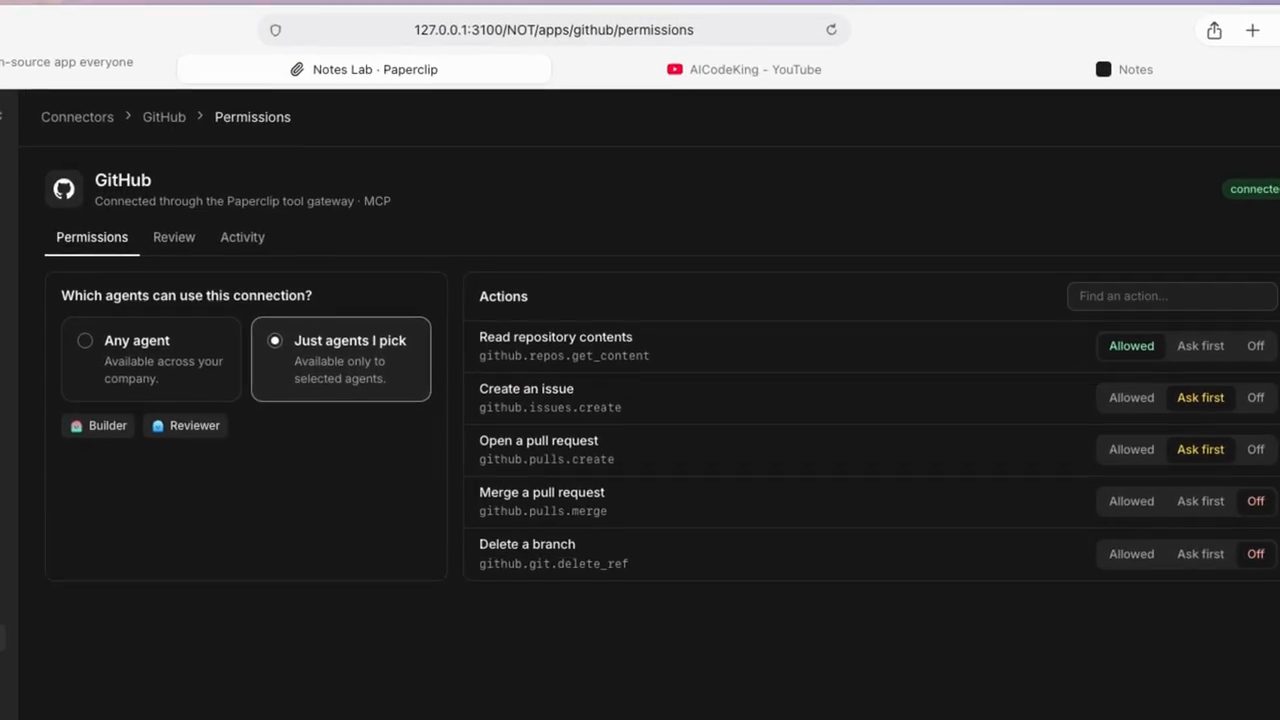This screenshot has height=720, width=1280.
Task: Click the paperclip icon on Notes Lab tab
Action: pyautogui.click(x=297, y=69)
